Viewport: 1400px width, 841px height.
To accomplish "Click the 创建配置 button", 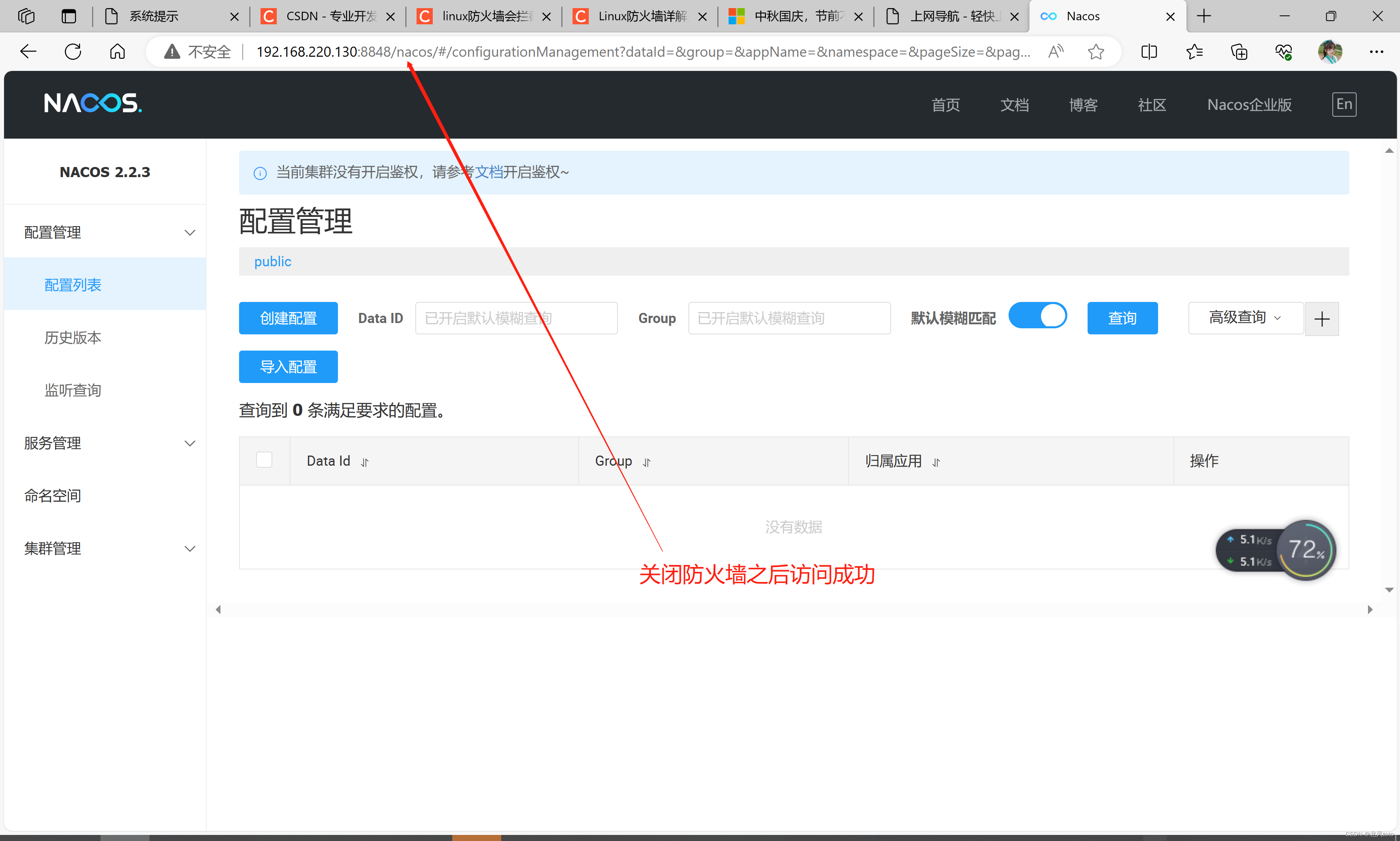I will pyautogui.click(x=289, y=318).
